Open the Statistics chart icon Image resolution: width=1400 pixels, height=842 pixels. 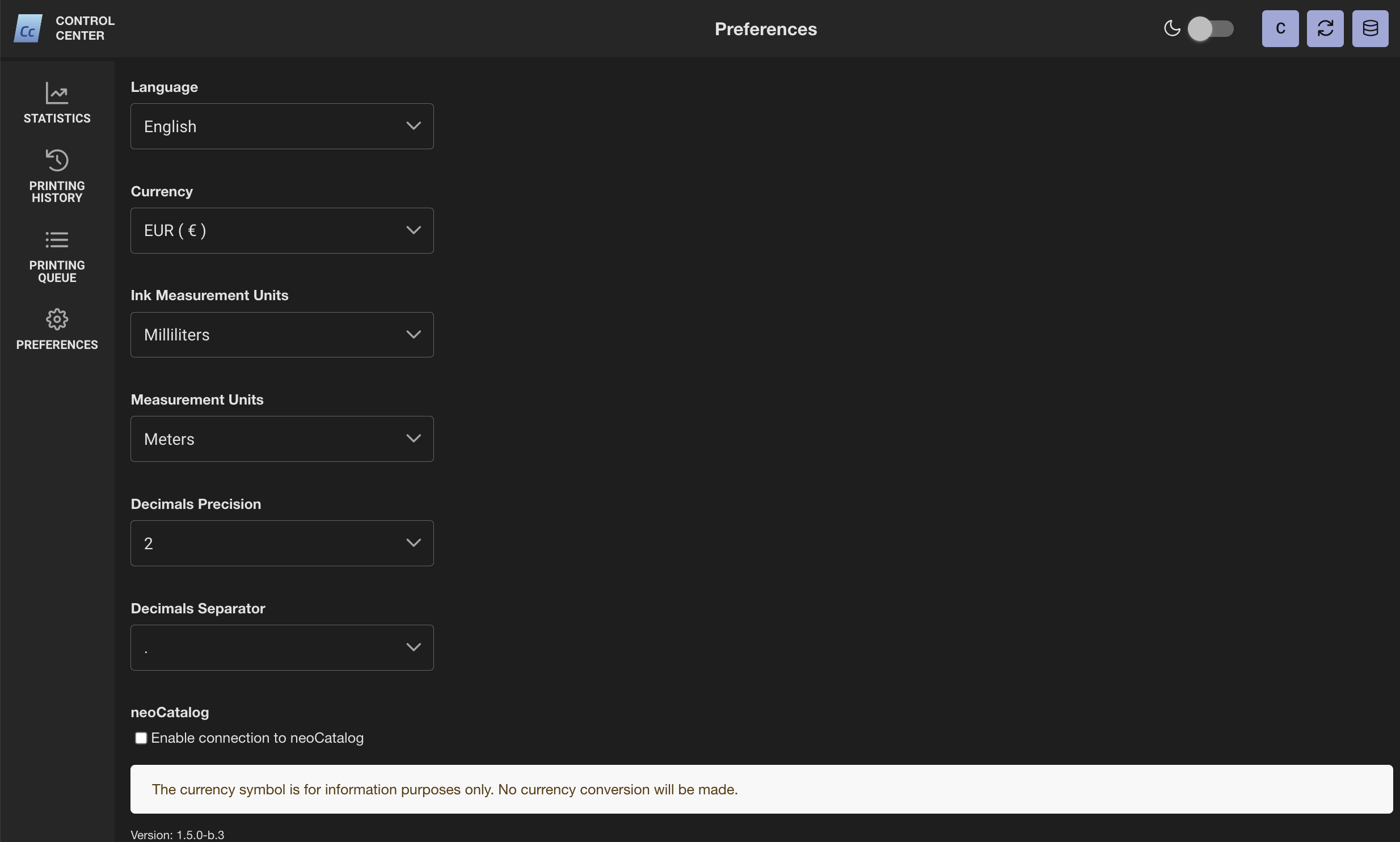57,93
